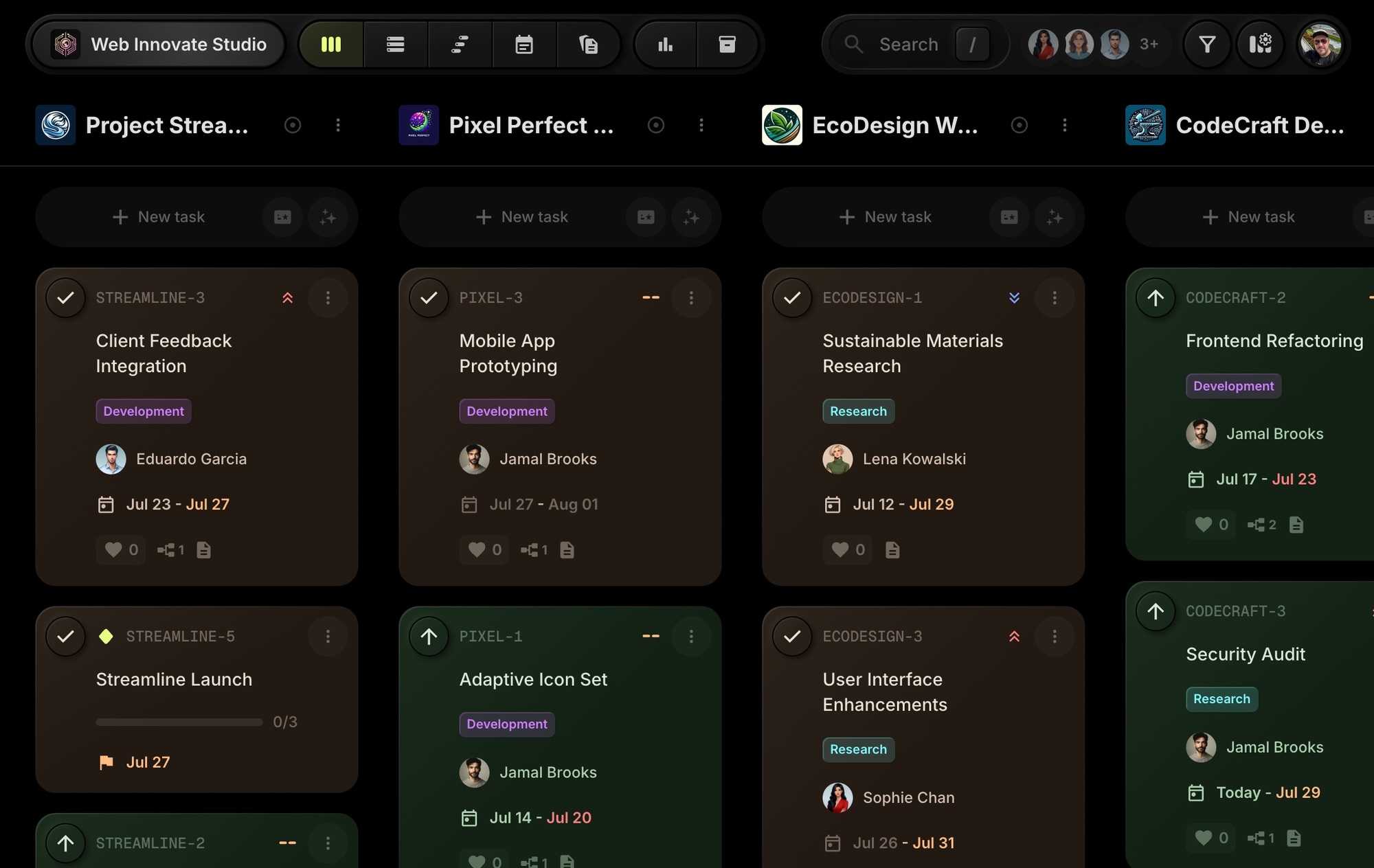Open the archive view
Screen dimensions: 1374x868
[x=727, y=45]
